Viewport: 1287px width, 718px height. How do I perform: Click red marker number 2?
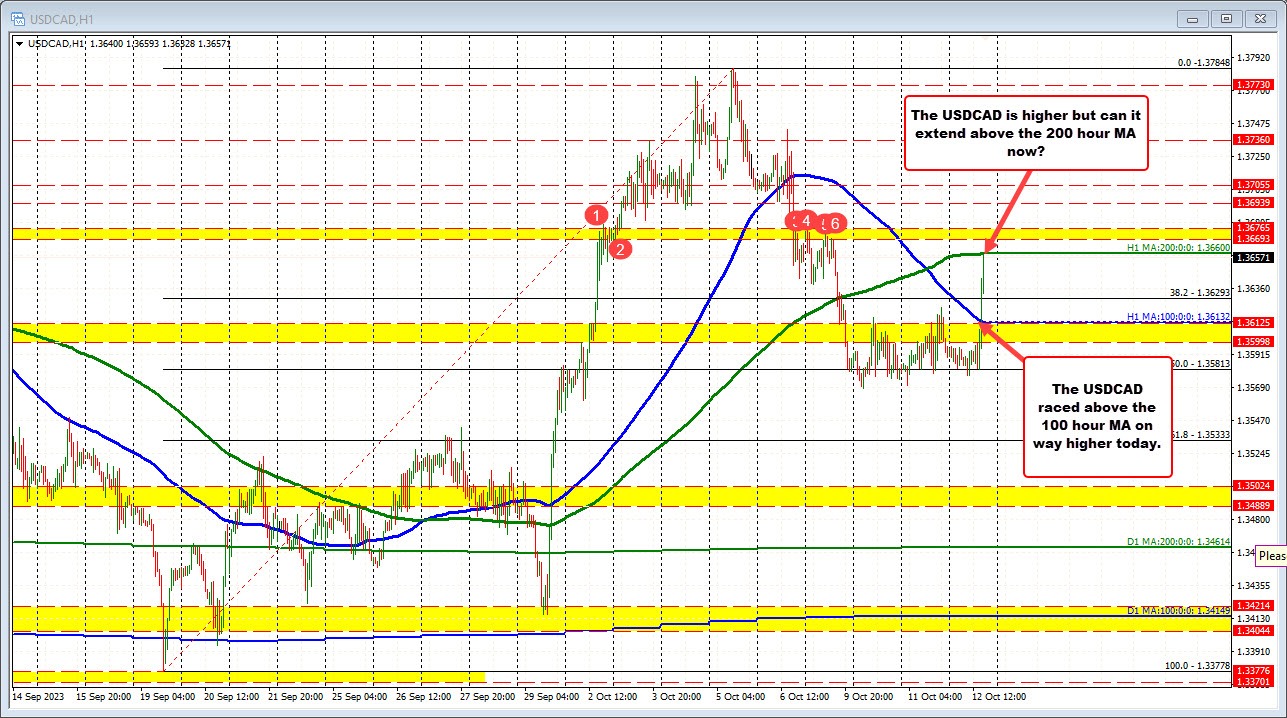click(620, 250)
